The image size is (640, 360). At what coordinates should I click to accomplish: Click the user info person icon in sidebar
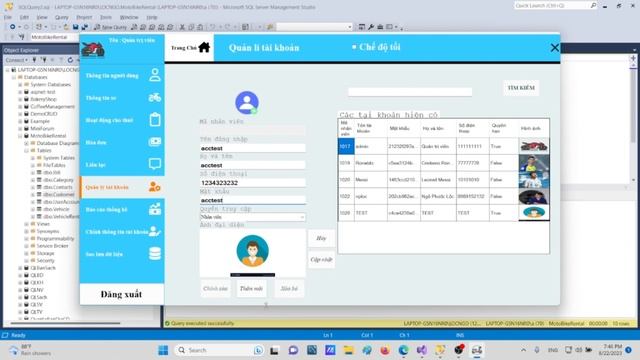[155, 75]
